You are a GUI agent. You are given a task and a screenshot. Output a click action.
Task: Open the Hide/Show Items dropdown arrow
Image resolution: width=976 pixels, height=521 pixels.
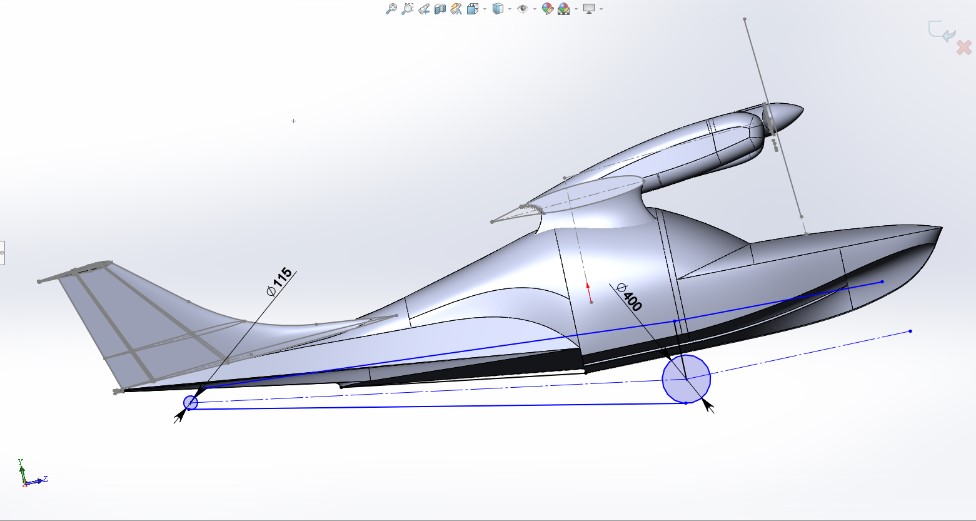click(x=532, y=9)
